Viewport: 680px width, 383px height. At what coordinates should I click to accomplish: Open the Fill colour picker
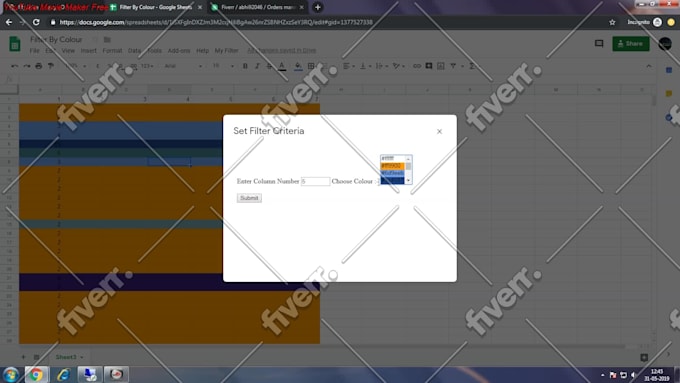[298, 66]
